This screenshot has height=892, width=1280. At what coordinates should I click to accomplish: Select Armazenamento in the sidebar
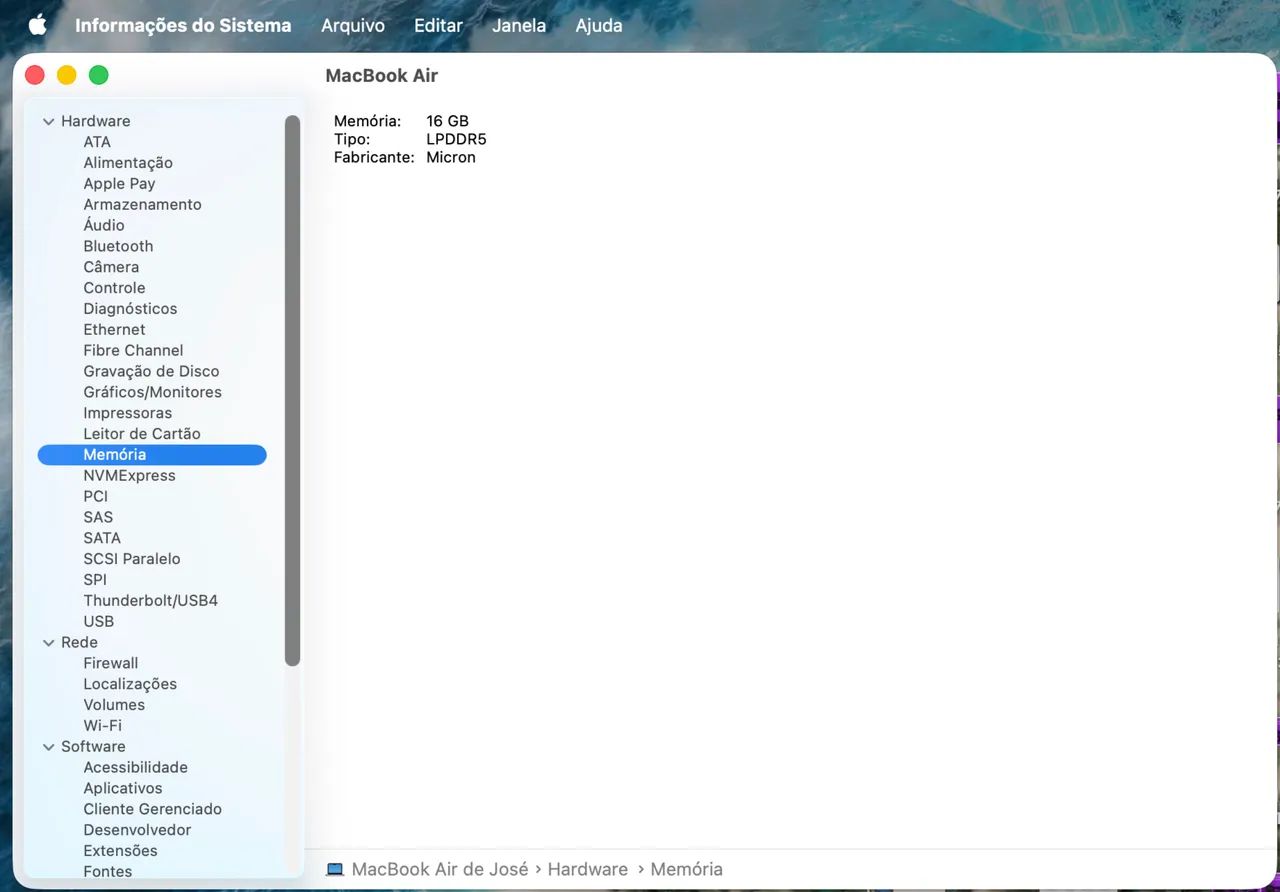coord(142,205)
